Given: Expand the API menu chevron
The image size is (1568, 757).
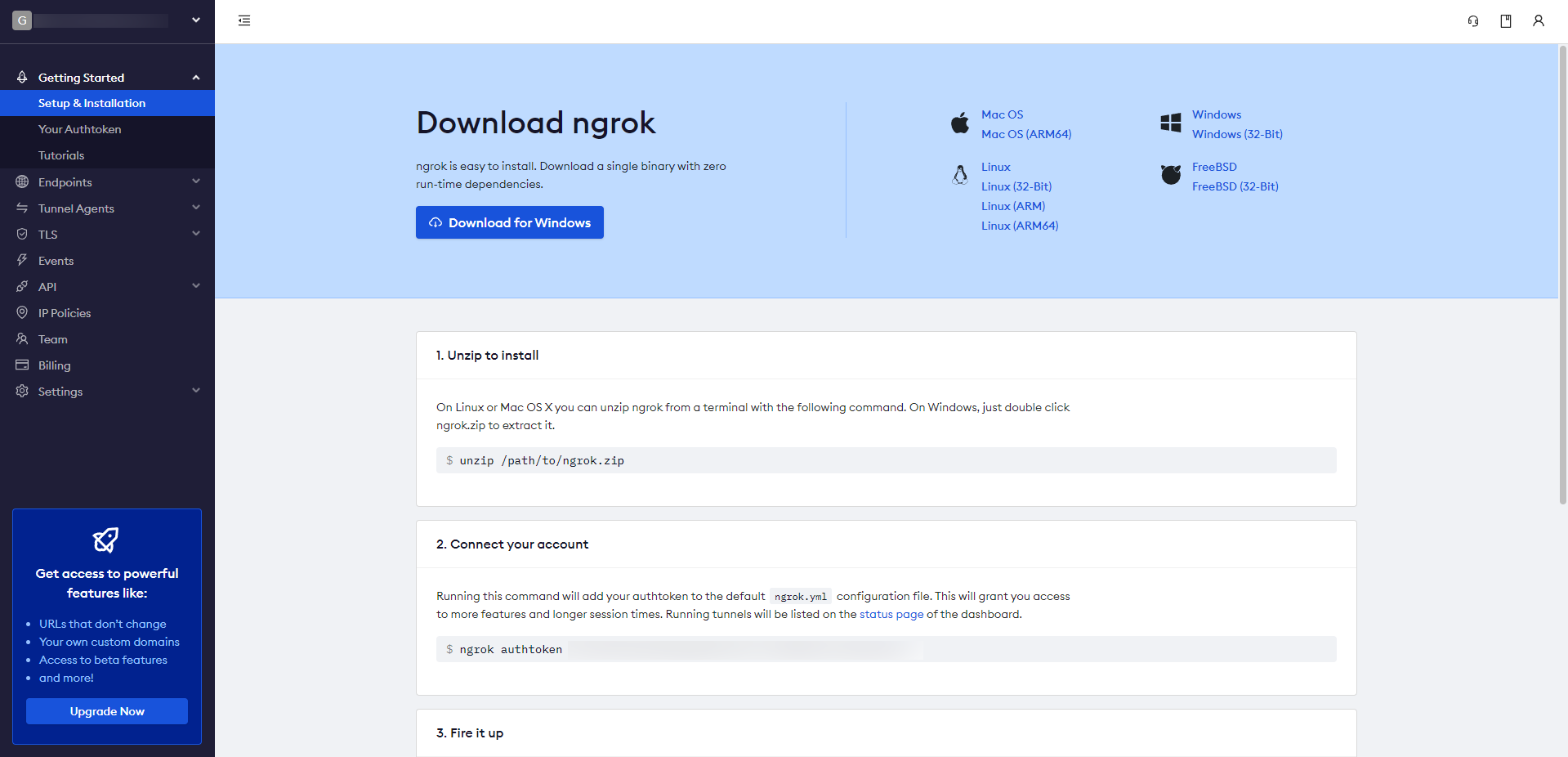Looking at the screenshot, I should pos(196,285).
